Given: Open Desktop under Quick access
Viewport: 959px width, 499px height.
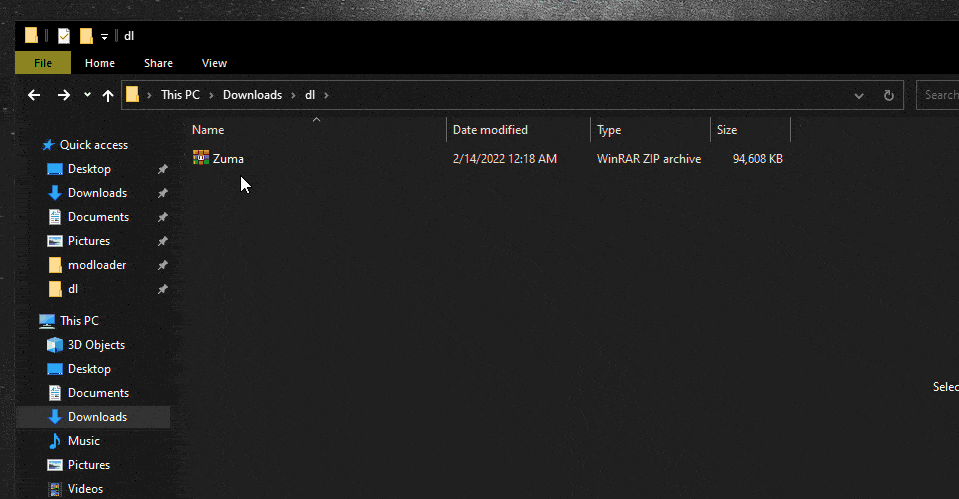Looking at the screenshot, I should click(89, 169).
